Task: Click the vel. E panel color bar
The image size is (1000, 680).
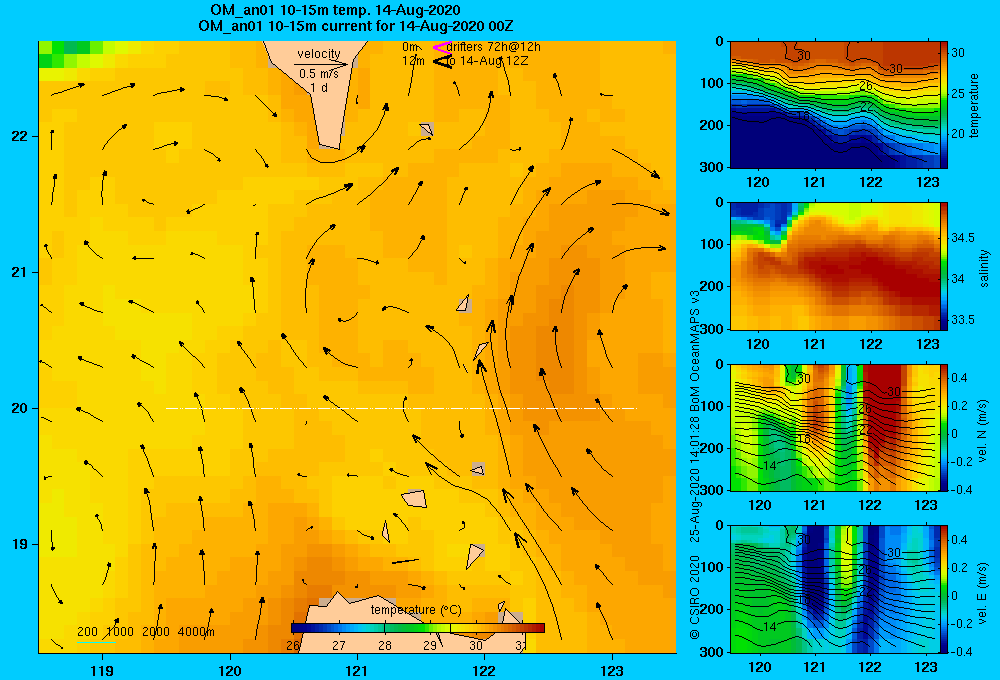Action: coord(944,589)
